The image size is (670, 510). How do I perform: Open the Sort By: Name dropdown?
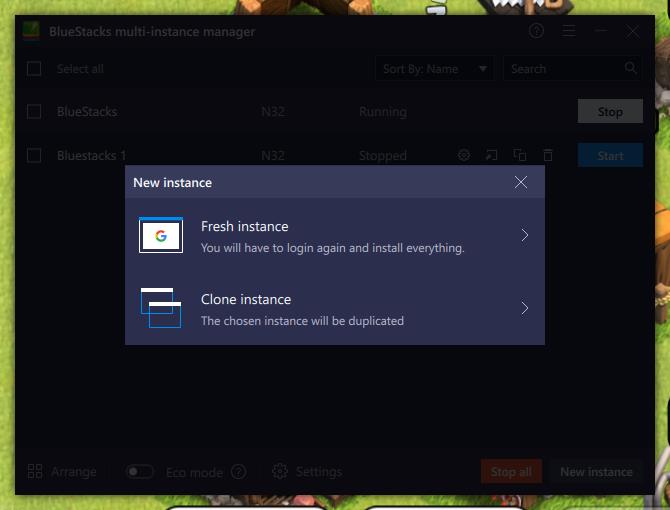435,69
